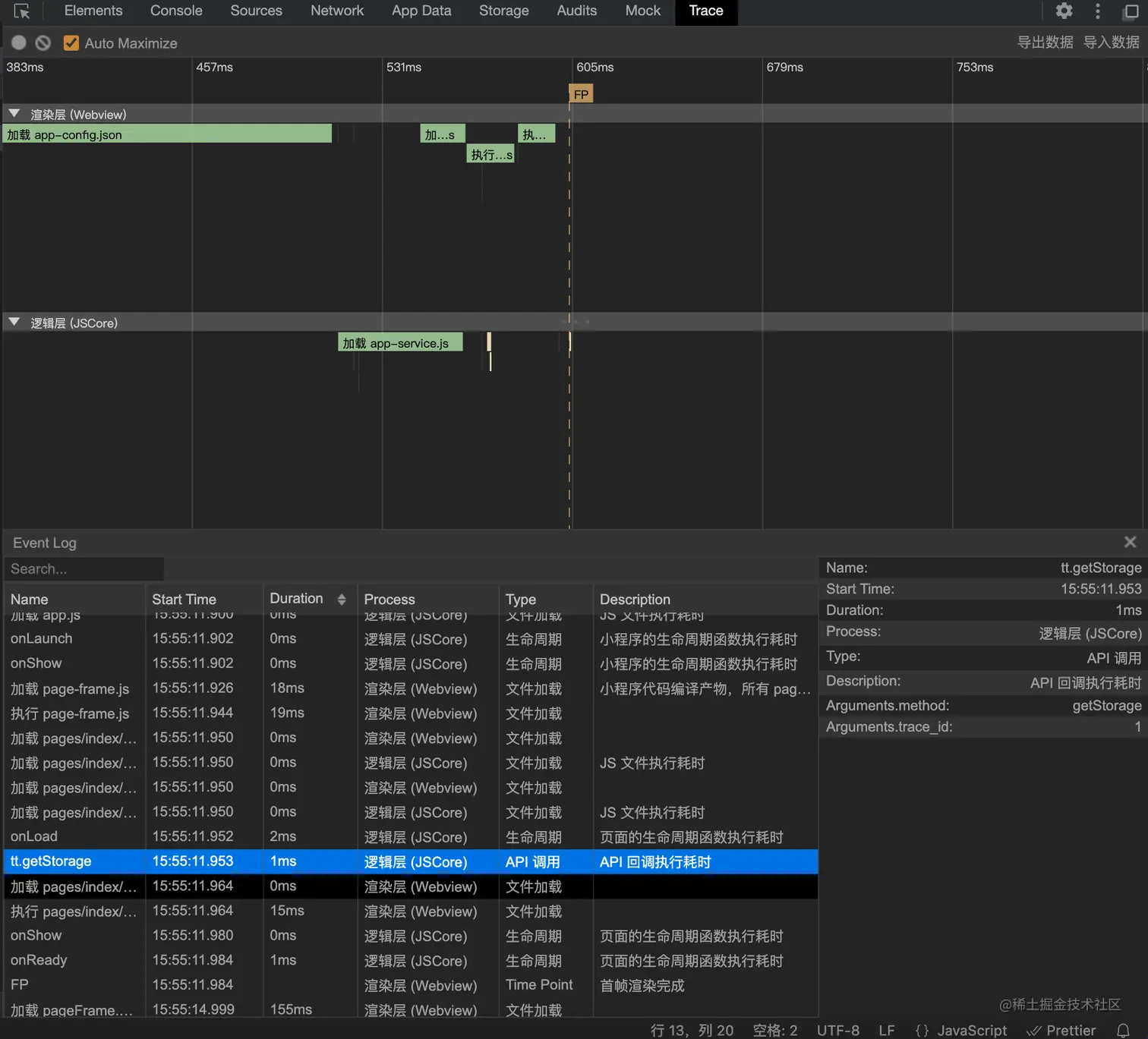Click the undock panel window icon
This screenshot has height=1039, width=1148.
1131,11
